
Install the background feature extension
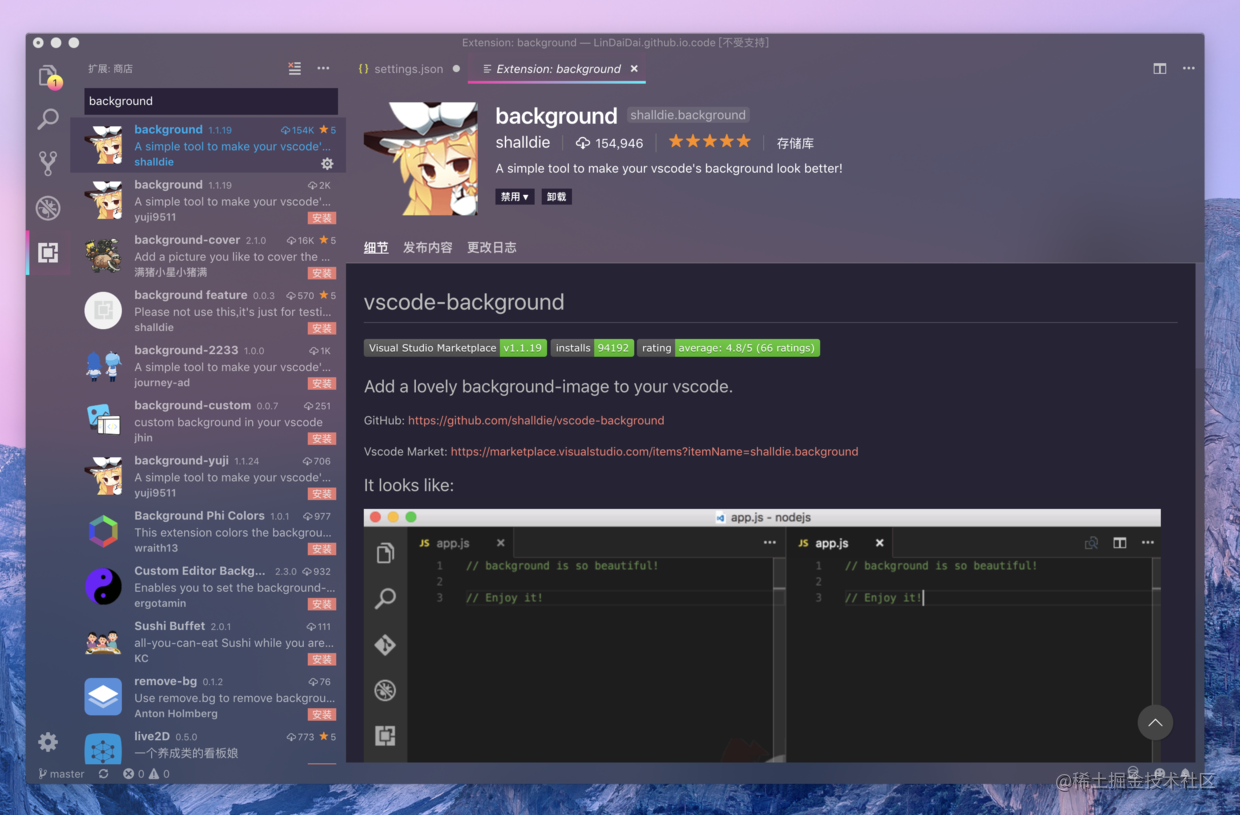(322, 328)
